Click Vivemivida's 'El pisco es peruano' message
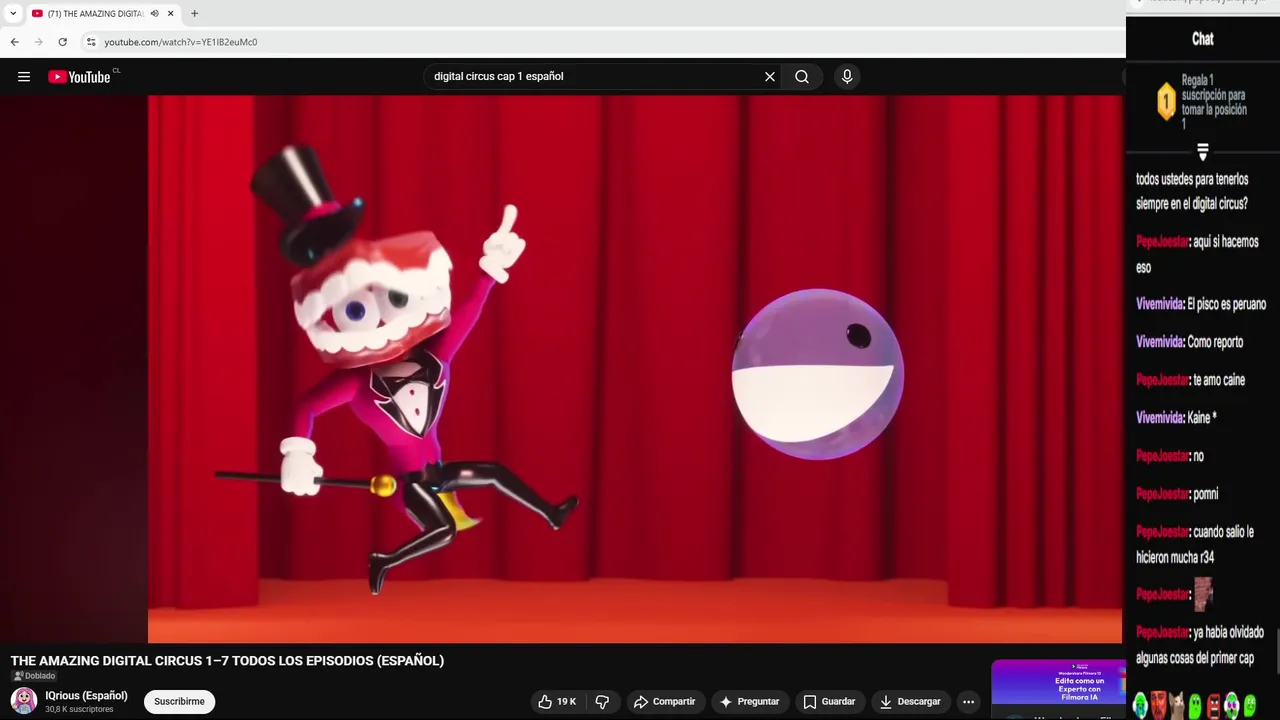The height and width of the screenshot is (720, 1280). 1201,304
